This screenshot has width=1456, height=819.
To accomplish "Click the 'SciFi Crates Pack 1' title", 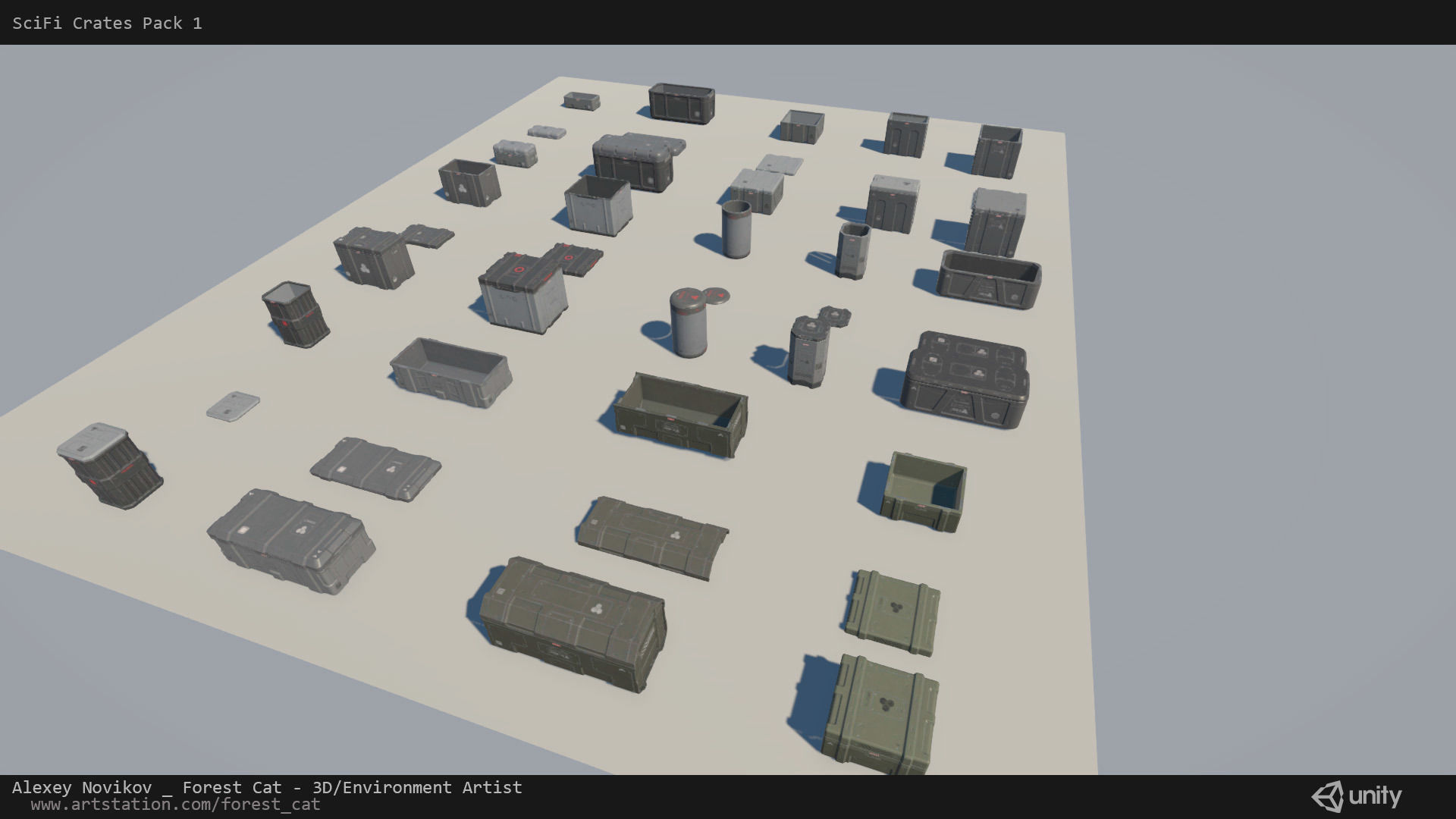I will click(107, 24).
